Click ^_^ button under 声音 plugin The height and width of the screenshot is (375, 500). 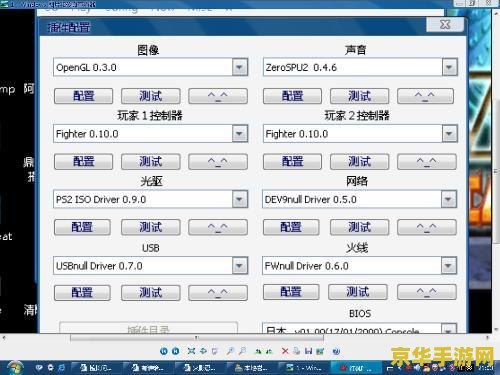(425, 96)
